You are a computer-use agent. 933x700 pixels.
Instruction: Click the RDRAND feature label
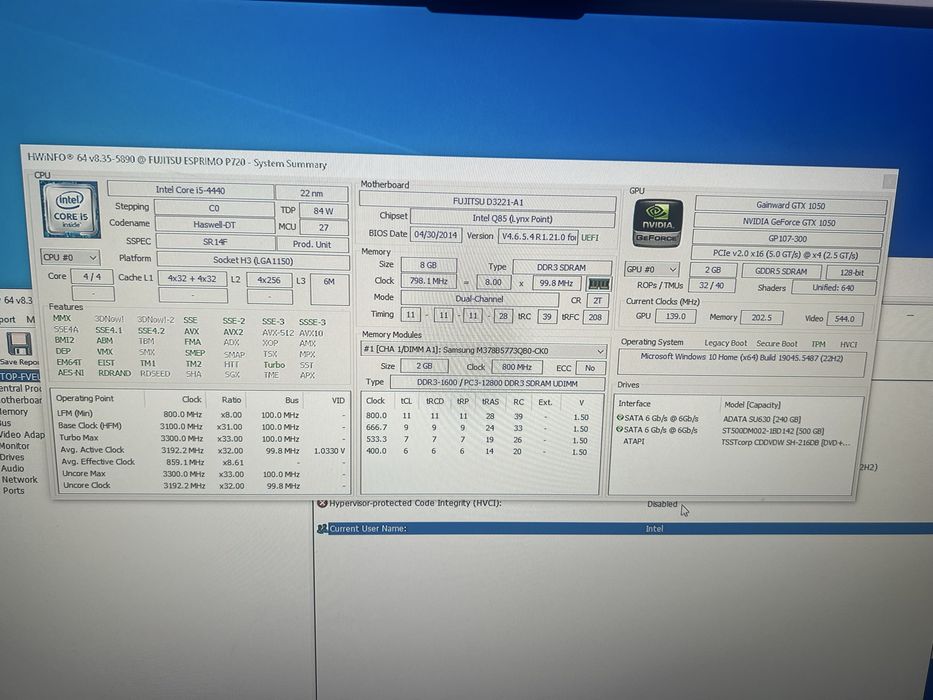coord(114,373)
